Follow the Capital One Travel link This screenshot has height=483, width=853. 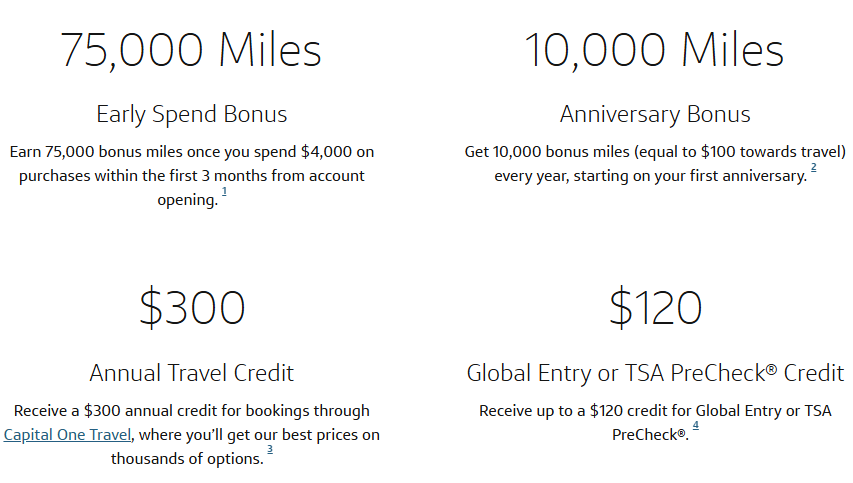point(70,435)
